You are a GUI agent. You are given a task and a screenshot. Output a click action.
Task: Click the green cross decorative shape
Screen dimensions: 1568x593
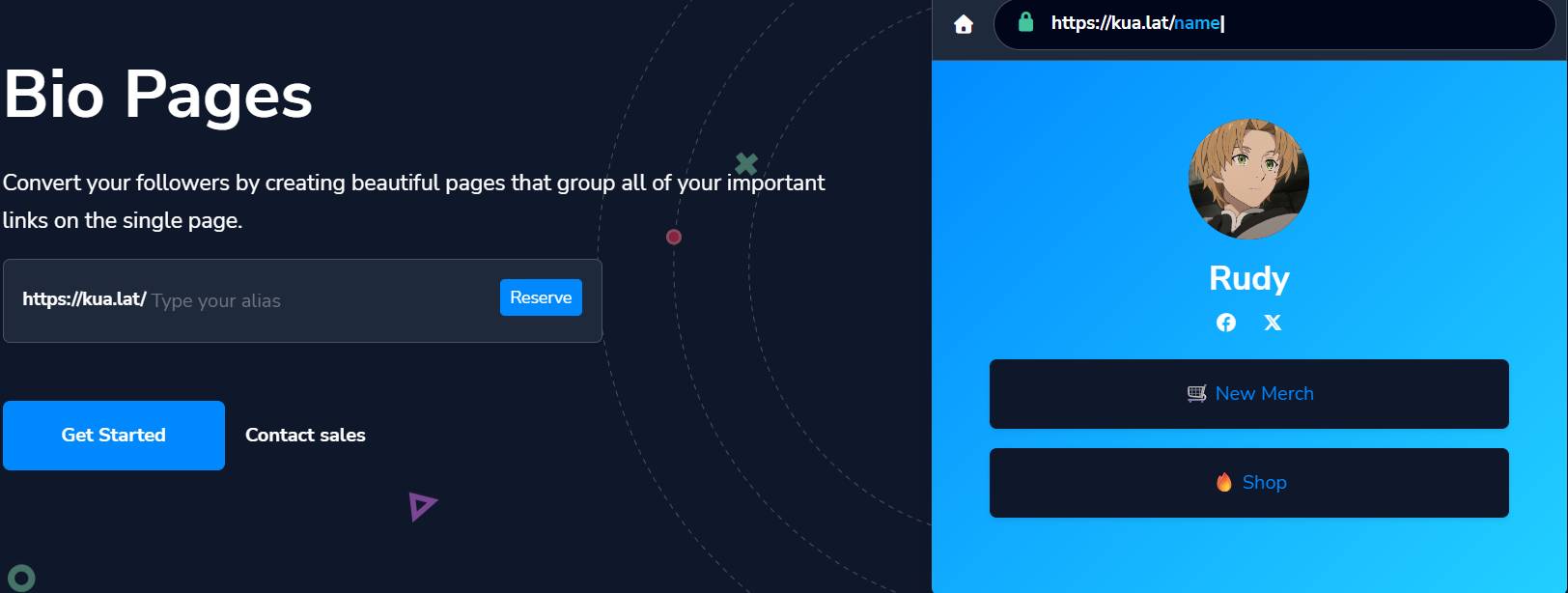pyautogui.click(x=745, y=163)
